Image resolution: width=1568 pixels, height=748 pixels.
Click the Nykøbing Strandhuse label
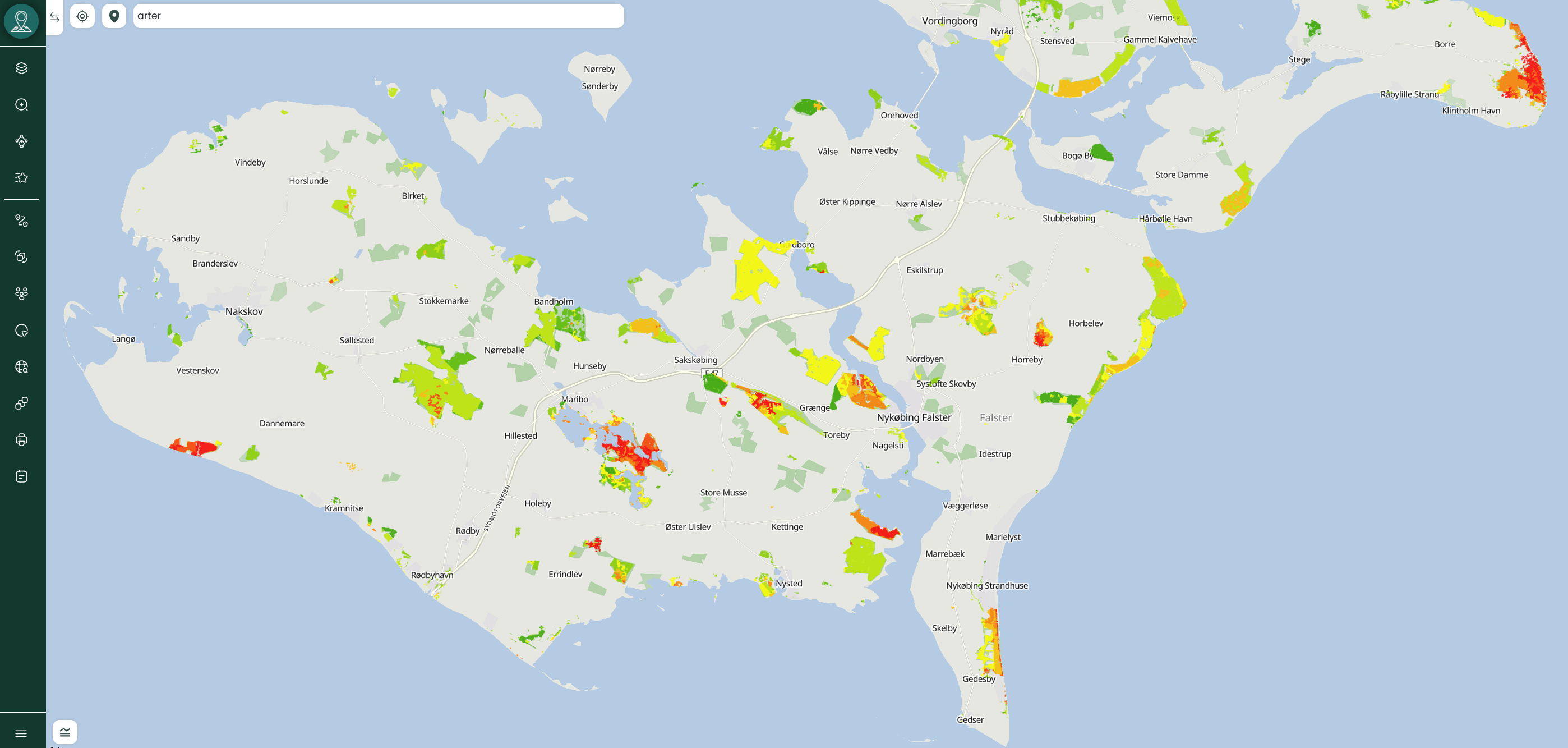coord(986,585)
